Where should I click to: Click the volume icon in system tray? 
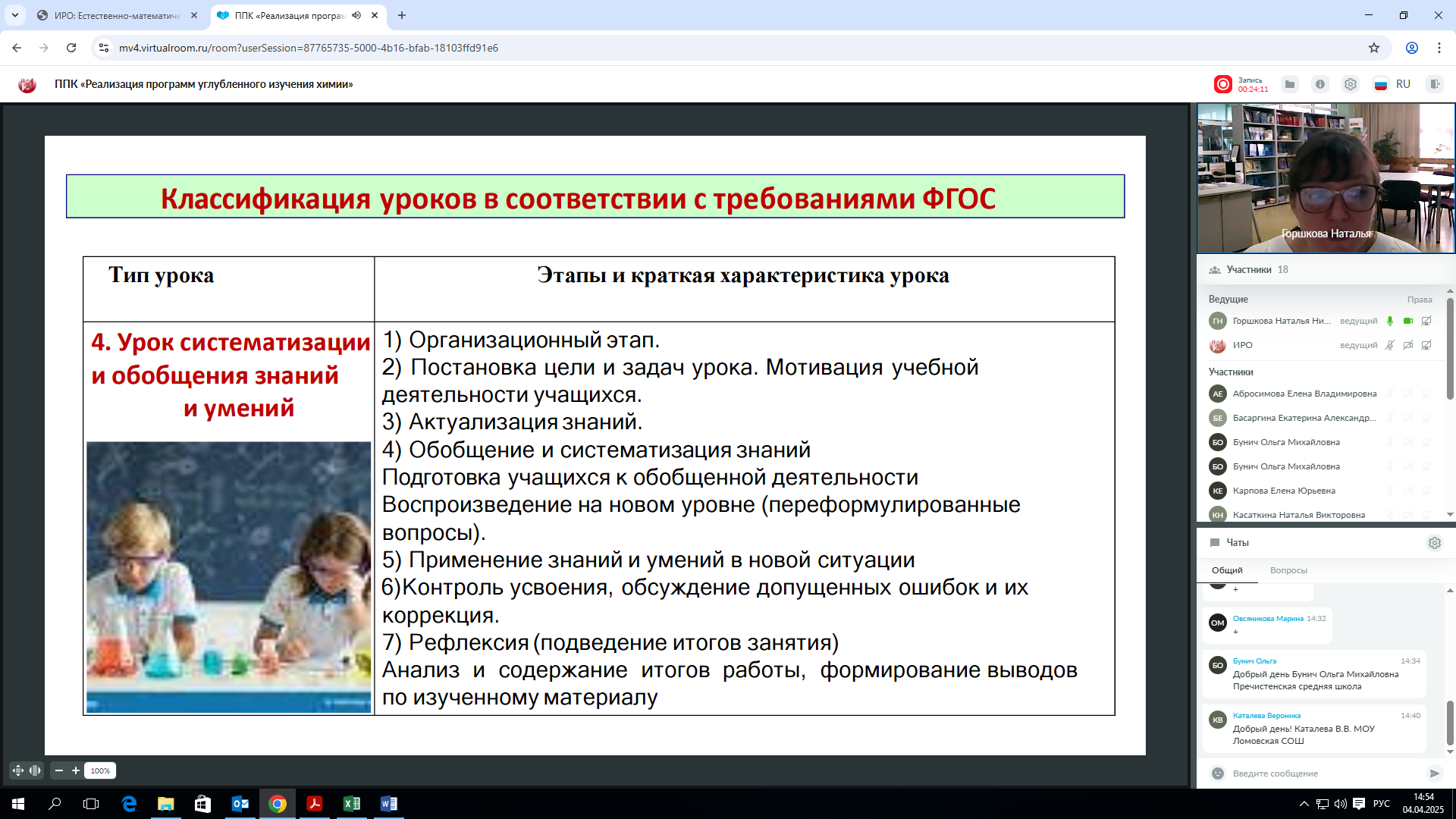point(1340,804)
